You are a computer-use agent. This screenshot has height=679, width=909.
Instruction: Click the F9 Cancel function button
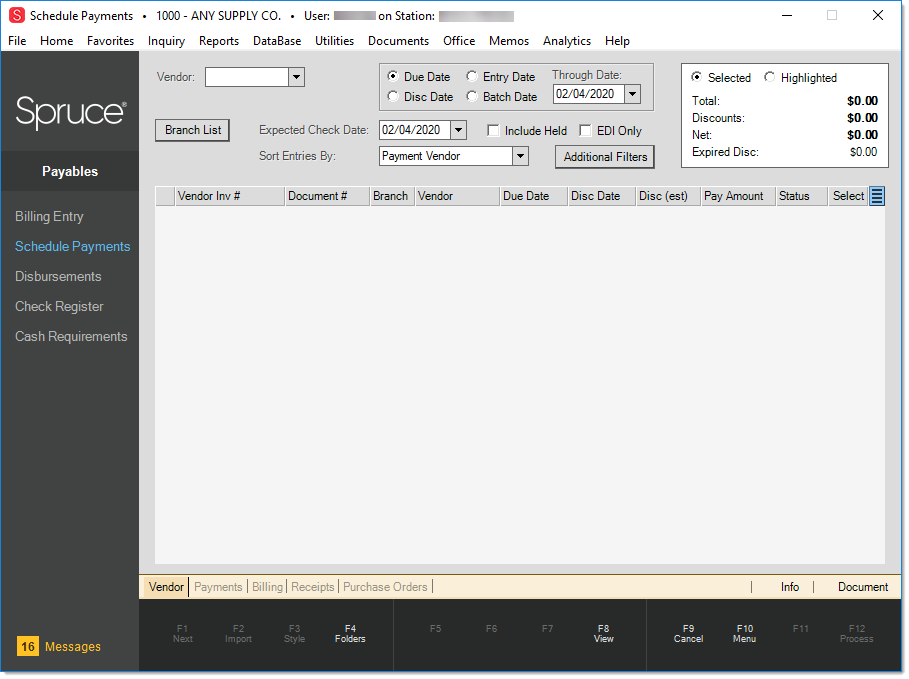coord(690,636)
